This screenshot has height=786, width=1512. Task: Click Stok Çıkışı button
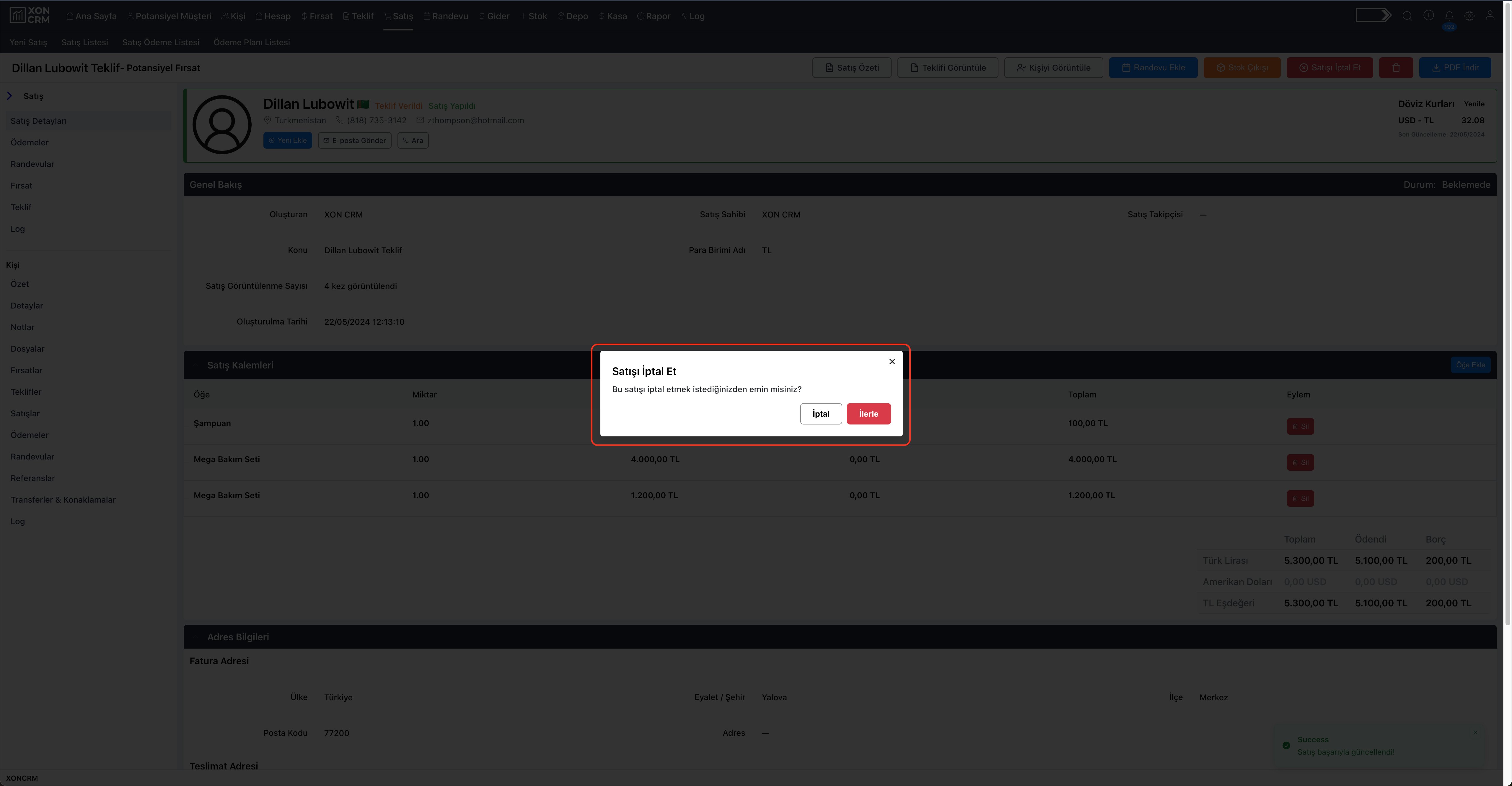click(x=1241, y=68)
